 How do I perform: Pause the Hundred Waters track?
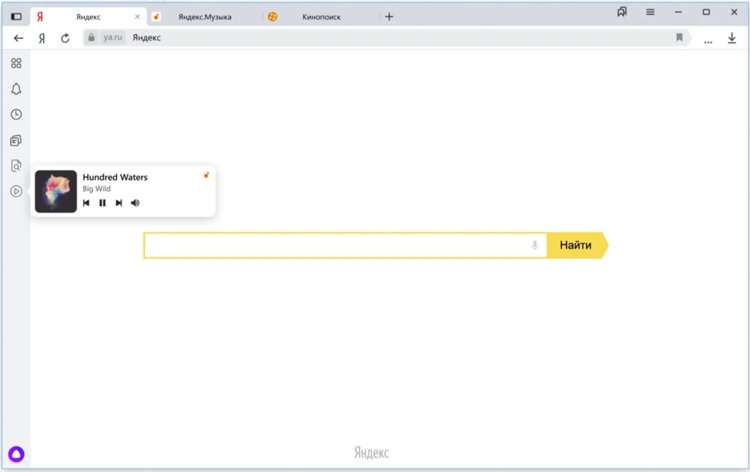click(x=102, y=203)
